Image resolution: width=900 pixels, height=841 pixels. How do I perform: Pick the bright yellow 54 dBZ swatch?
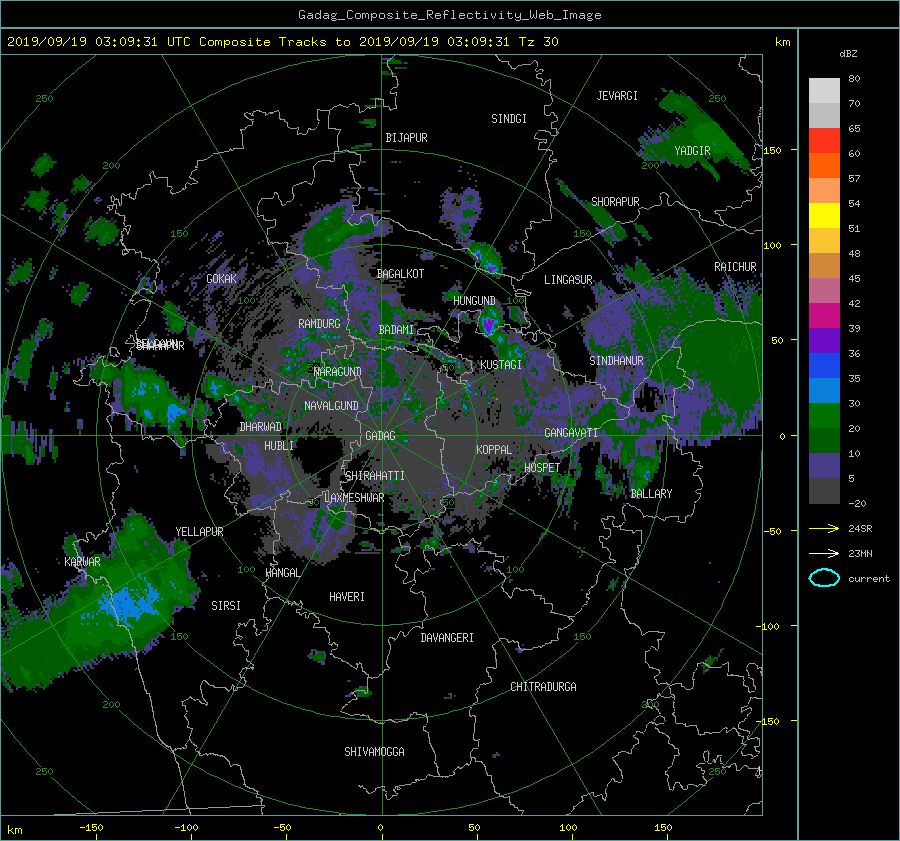pos(824,215)
